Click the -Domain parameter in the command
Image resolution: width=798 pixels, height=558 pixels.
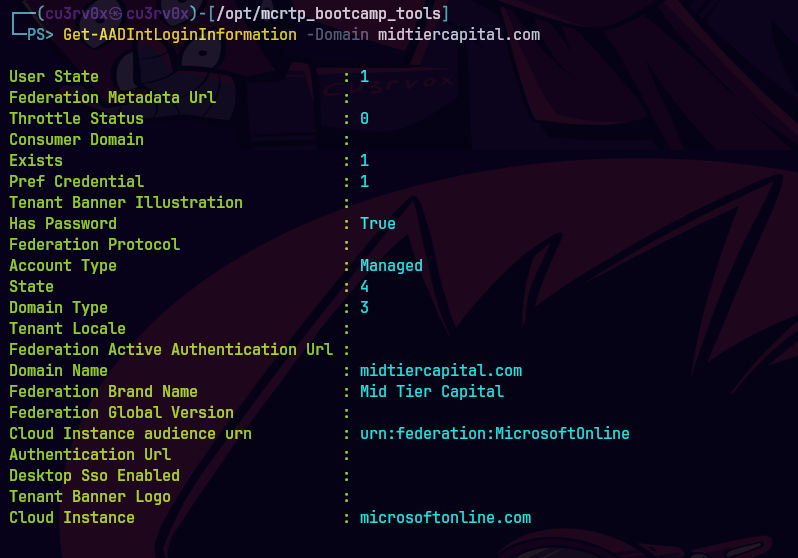pos(337,34)
